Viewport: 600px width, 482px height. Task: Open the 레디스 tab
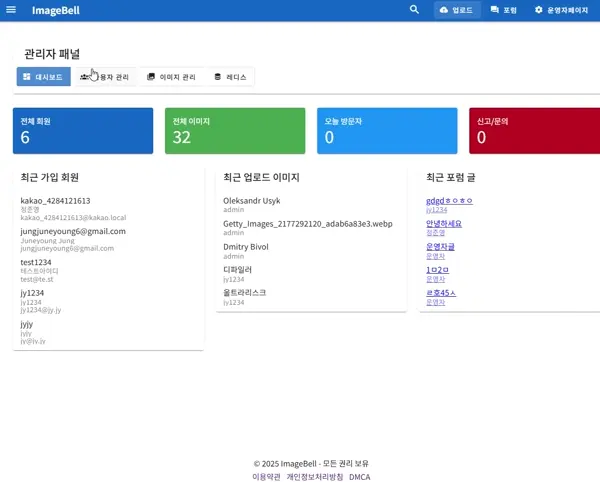[x=230, y=77]
